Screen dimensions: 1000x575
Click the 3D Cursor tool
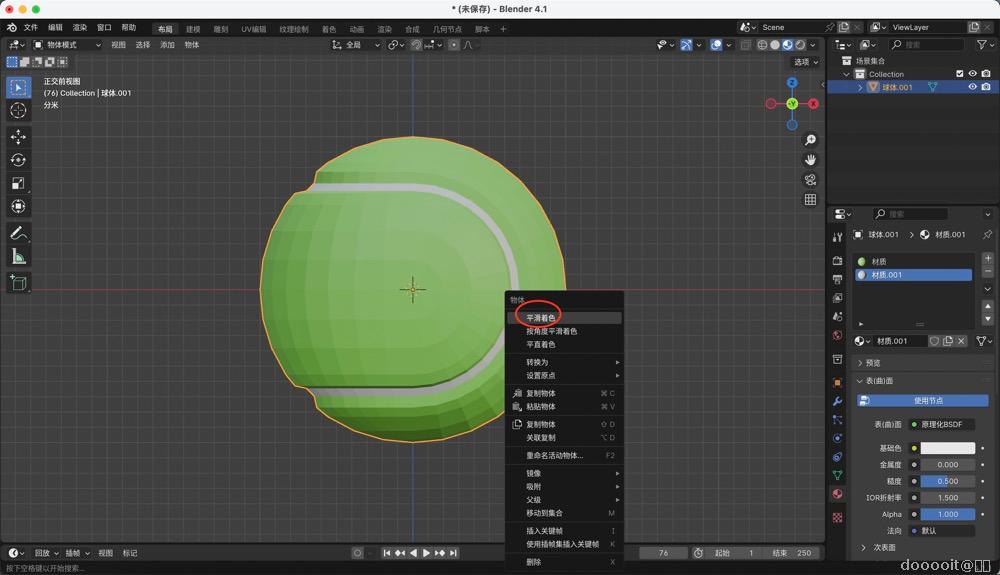click(18, 110)
